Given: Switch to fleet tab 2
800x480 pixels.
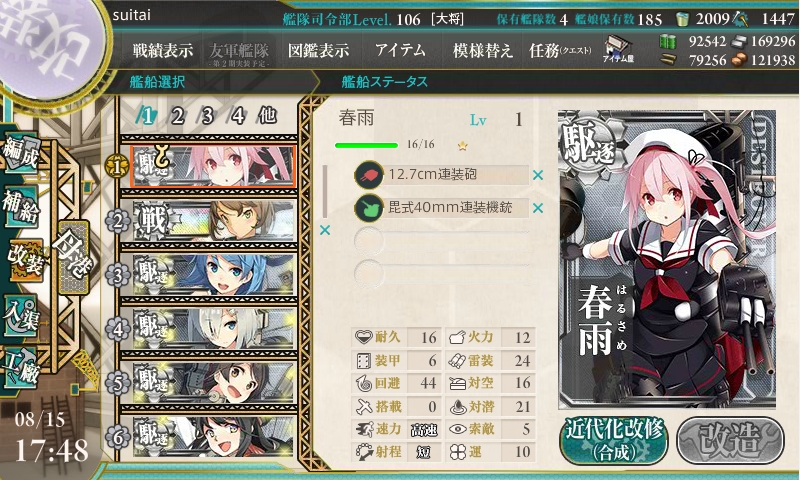Looking at the screenshot, I should coord(177,116).
